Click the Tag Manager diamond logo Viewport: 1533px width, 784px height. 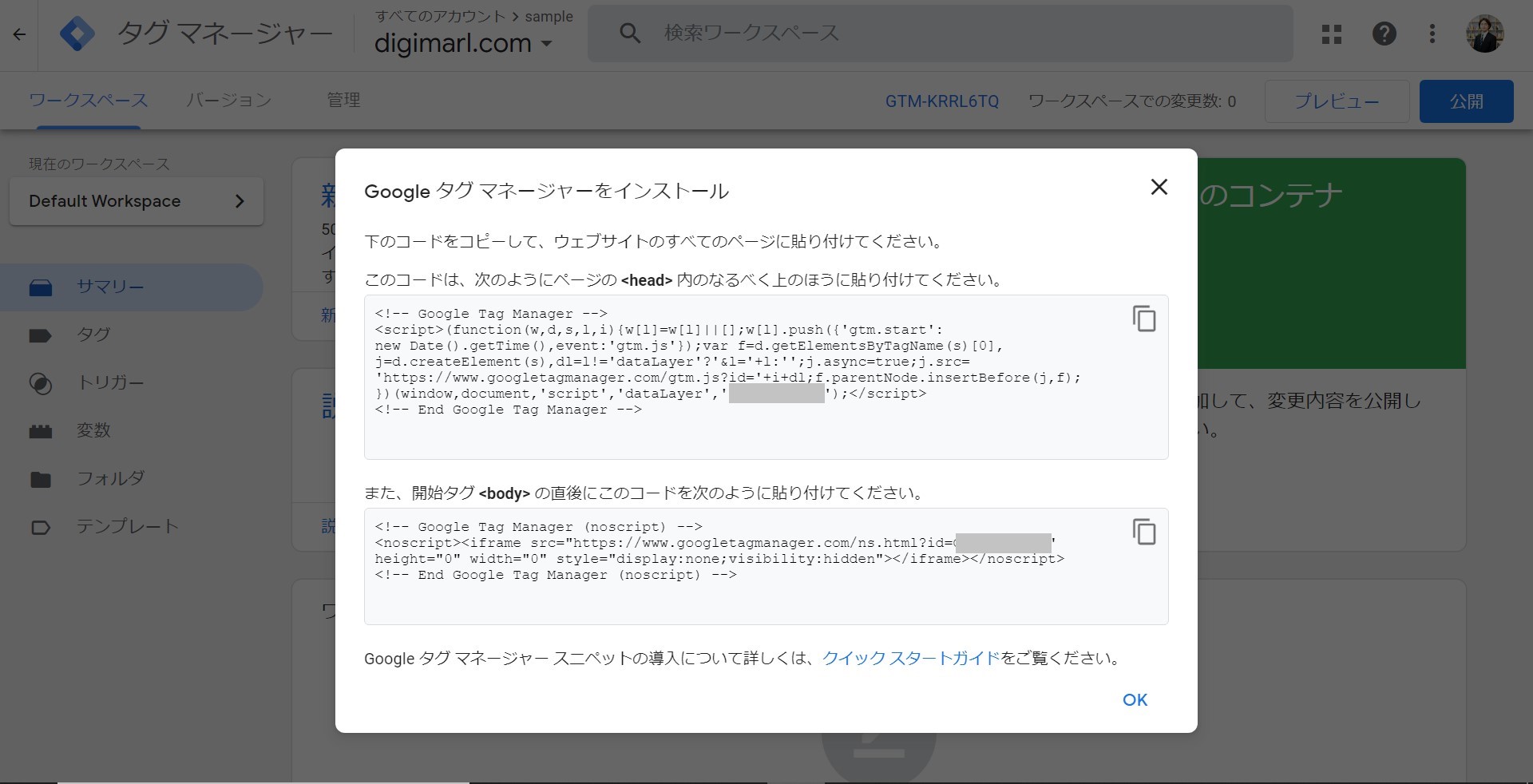point(77,34)
